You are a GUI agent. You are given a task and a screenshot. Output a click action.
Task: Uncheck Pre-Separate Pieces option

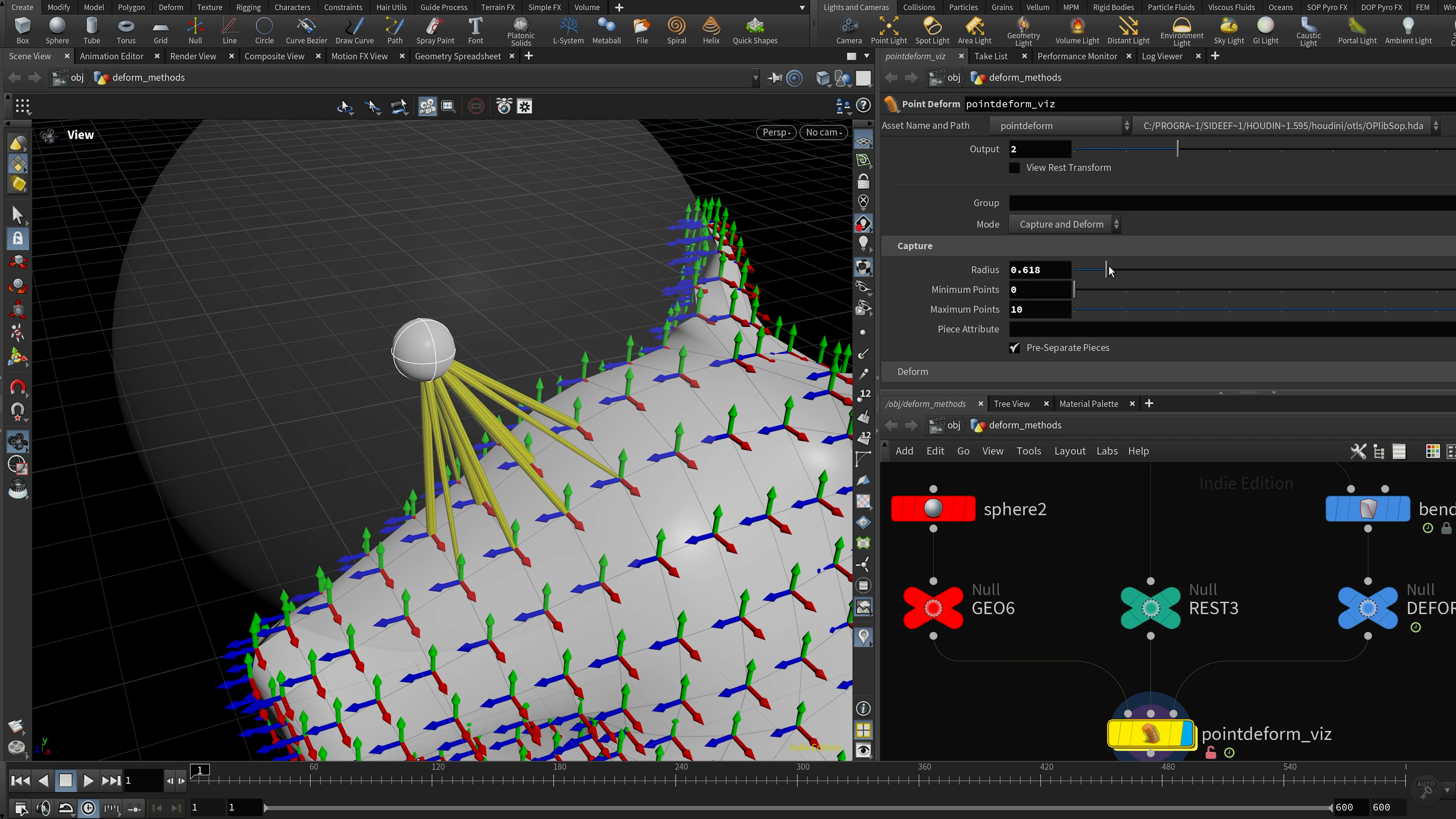pos(1015,348)
